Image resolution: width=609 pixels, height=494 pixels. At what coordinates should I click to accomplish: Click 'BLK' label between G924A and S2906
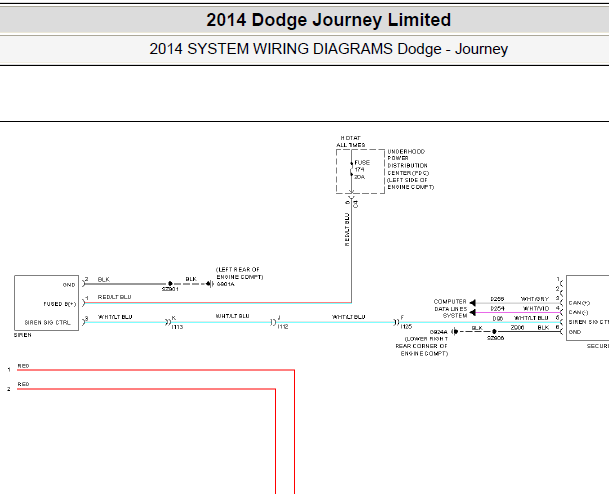click(x=477, y=328)
